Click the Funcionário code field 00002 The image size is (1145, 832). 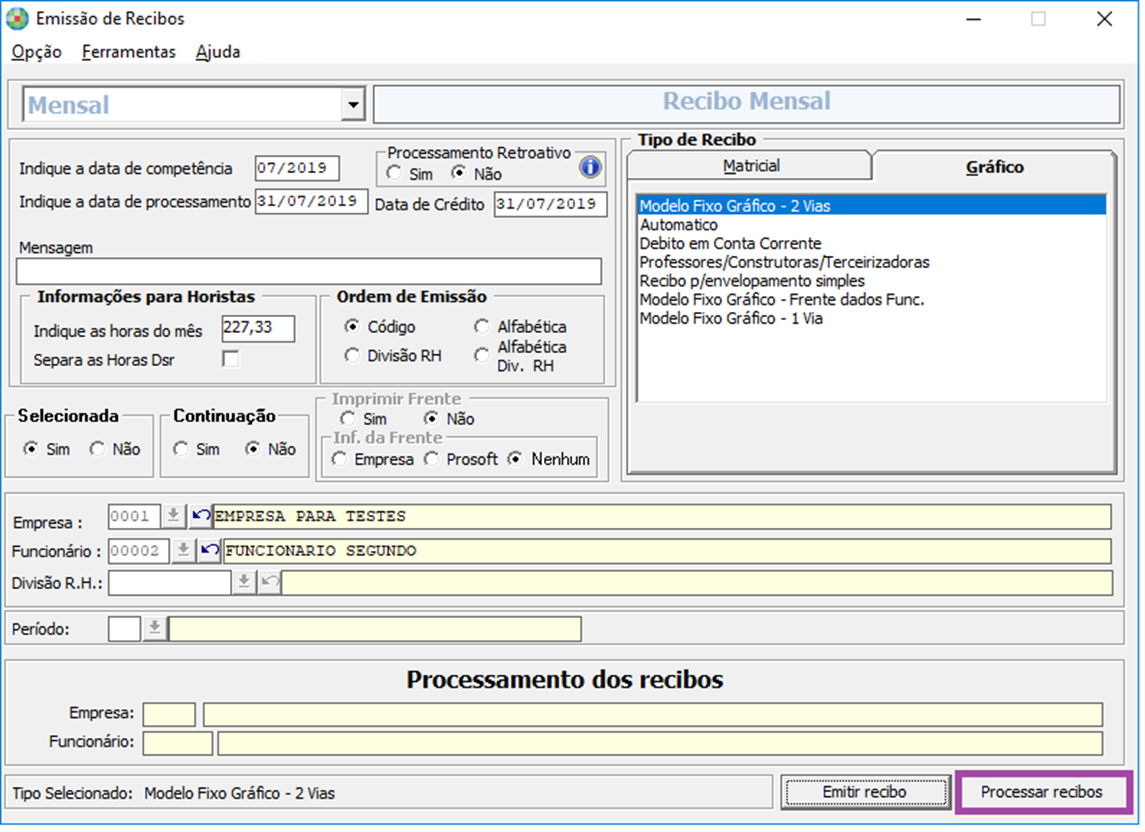(x=139, y=550)
